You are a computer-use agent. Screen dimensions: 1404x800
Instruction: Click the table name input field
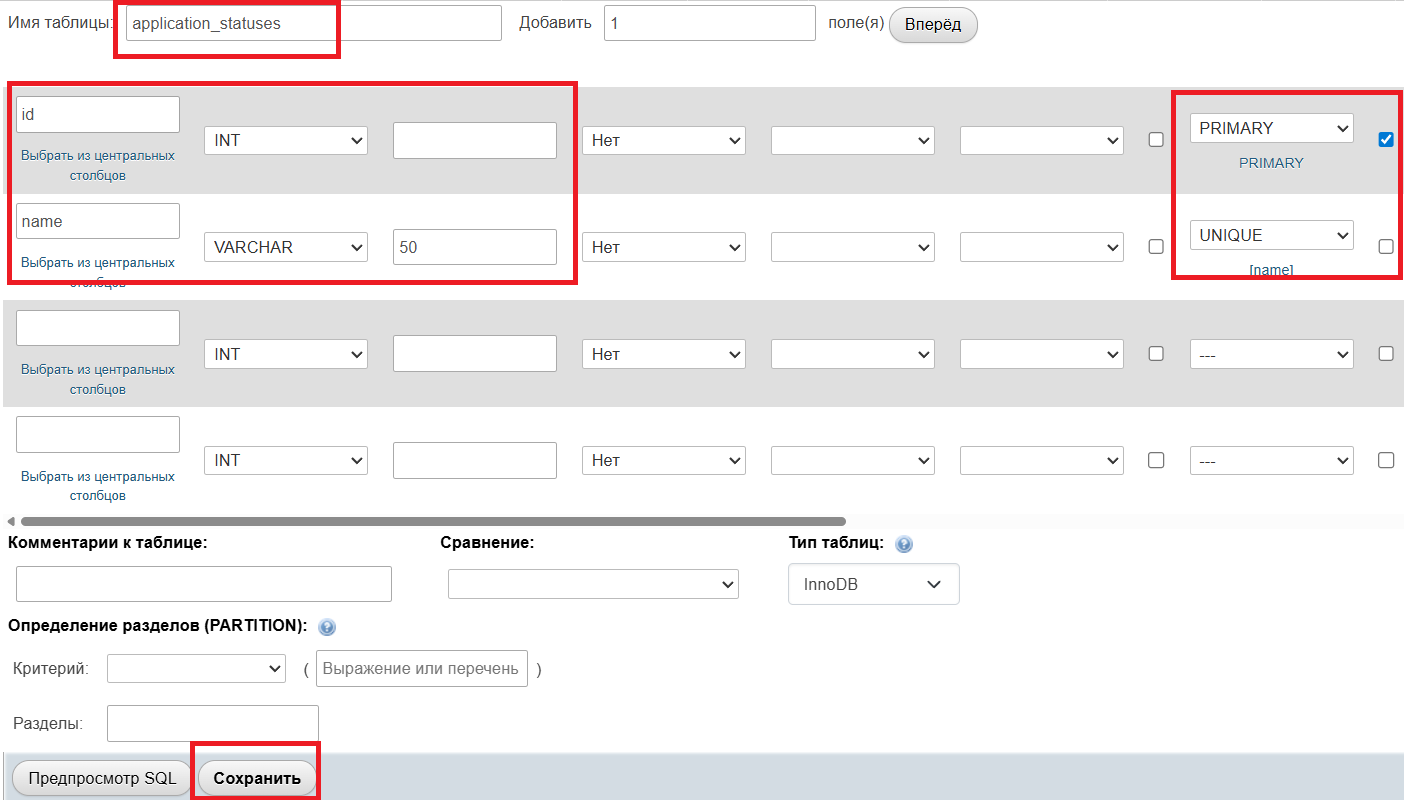(313, 24)
